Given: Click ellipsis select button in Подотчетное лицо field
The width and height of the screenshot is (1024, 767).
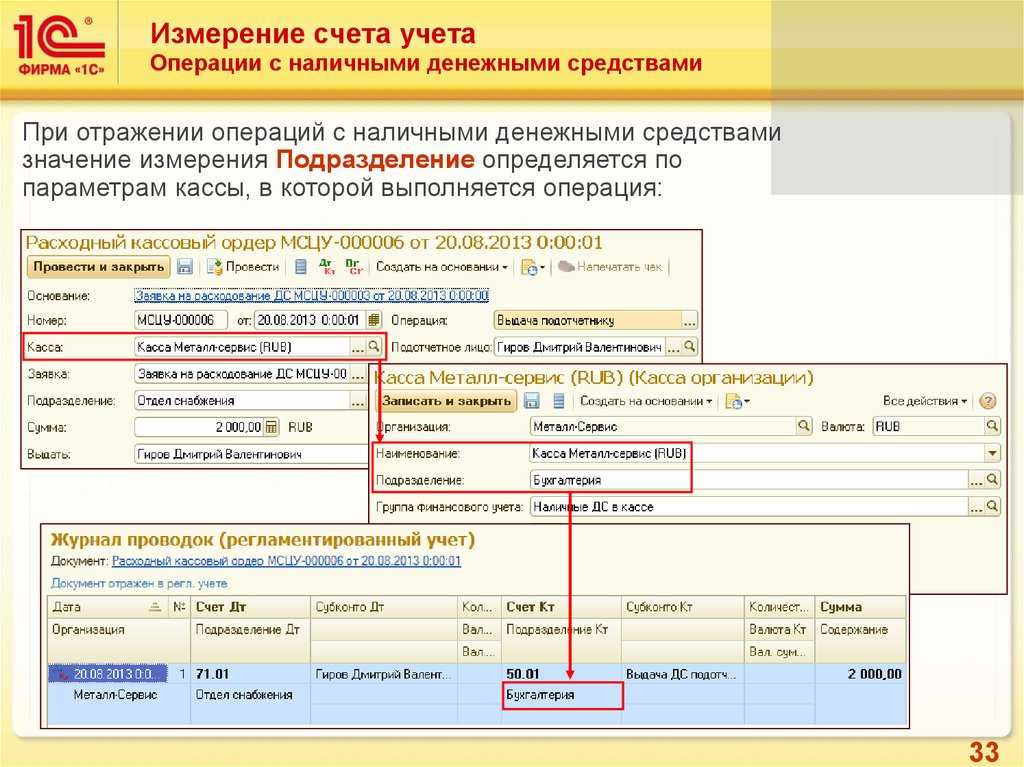Looking at the screenshot, I should pyautogui.click(x=674, y=347).
